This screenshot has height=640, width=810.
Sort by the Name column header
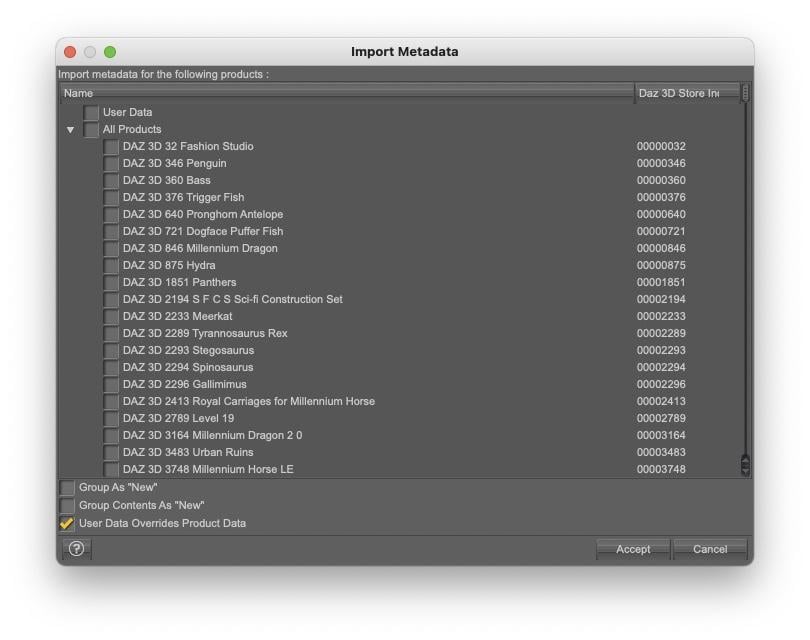tap(345, 93)
